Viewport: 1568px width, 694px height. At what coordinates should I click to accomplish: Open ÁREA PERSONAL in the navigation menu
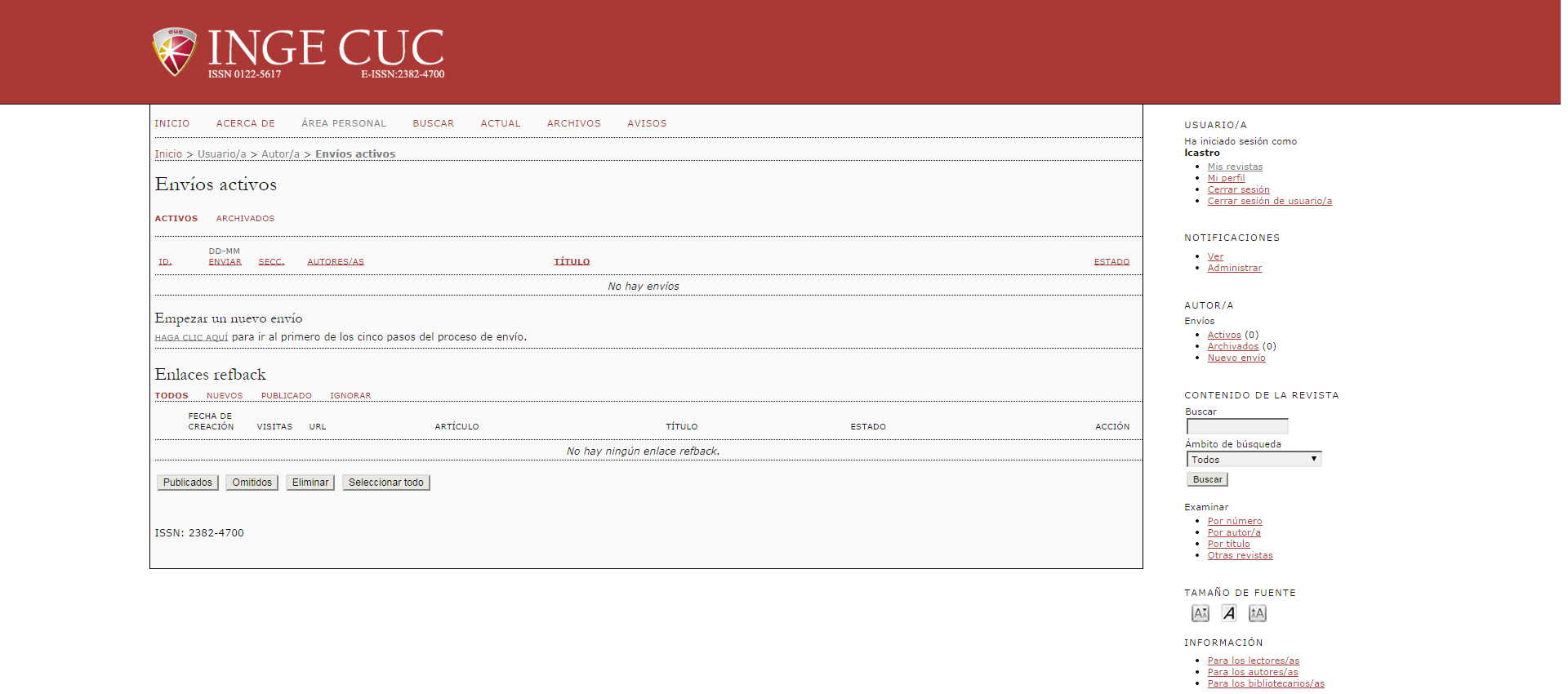point(343,123)
